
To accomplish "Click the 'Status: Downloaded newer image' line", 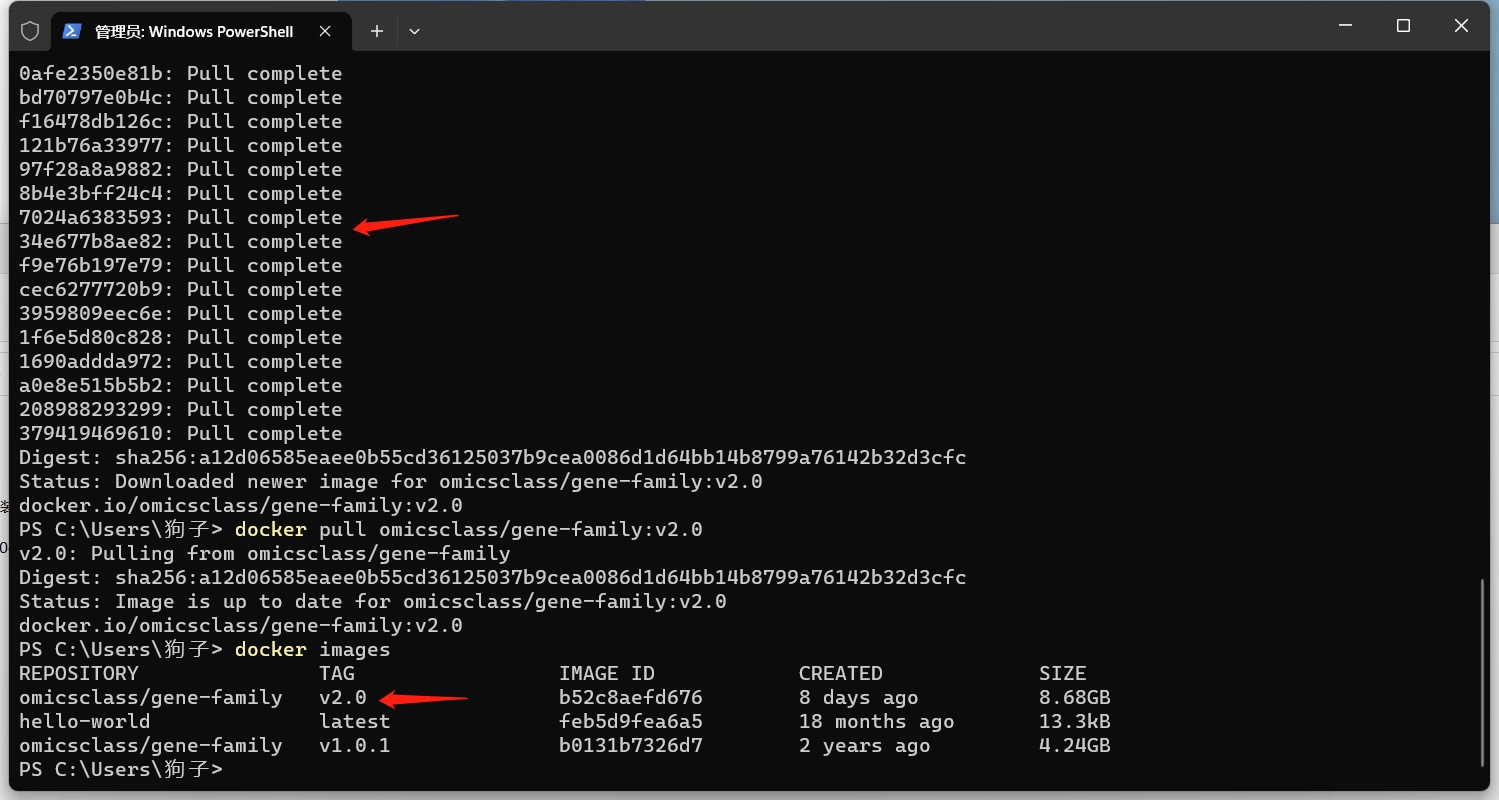I will (x=391, y=482).
